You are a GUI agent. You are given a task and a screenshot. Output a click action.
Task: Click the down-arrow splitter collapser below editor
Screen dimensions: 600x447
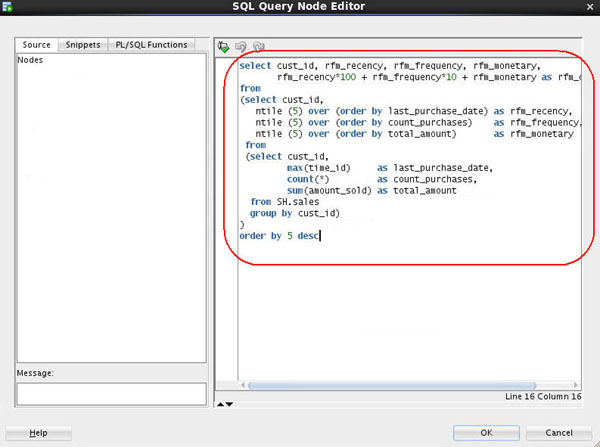(x=229, y=404)
